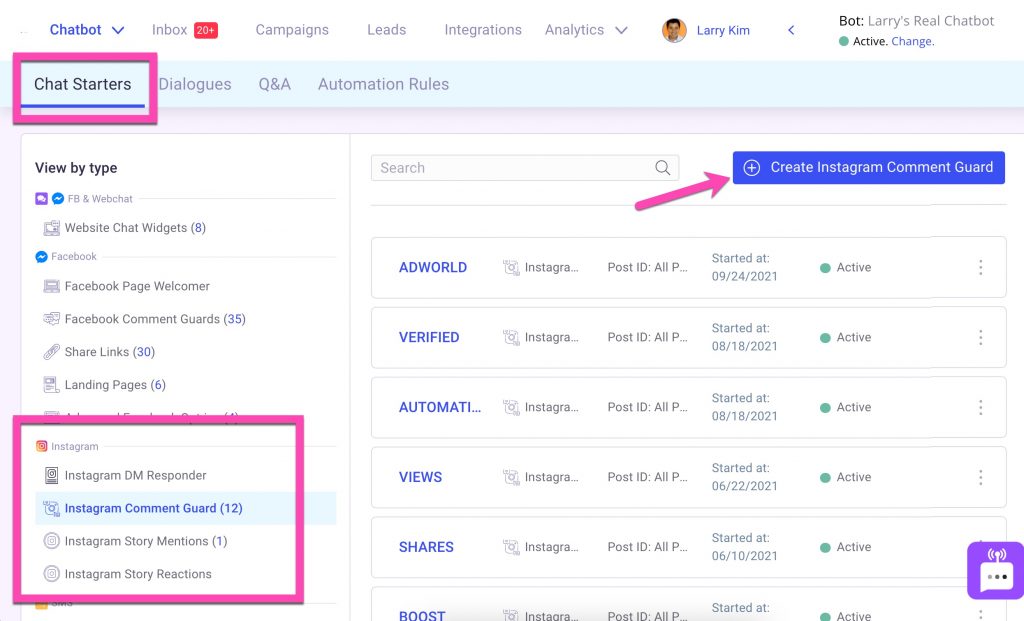Click the 08/18/2021 start date in VERIFIED row
Screen dimensions: 1024x621
(x=744, y=346)
